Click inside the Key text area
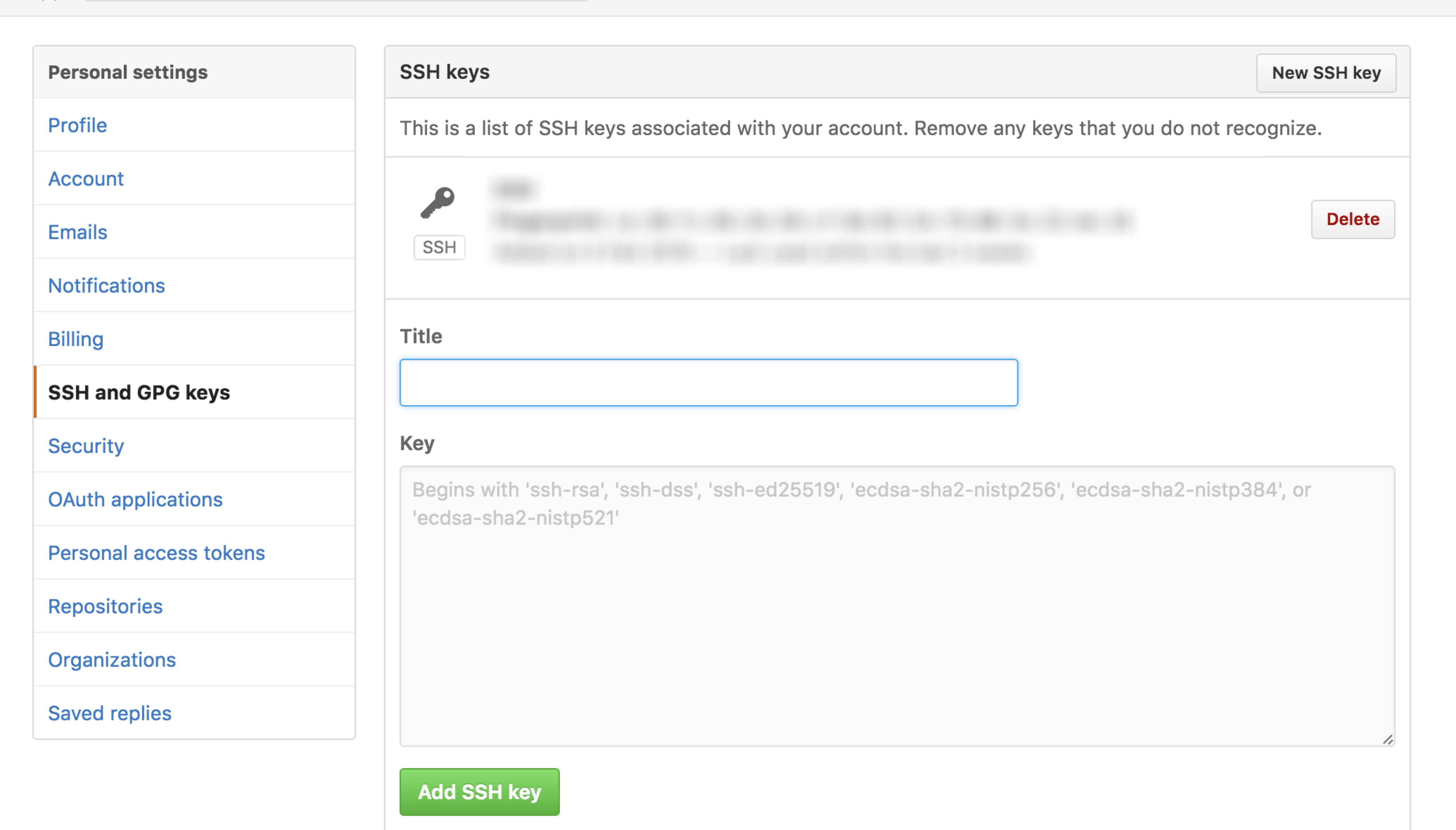Screen dimensions: 1456x830 (x=897, y=616)
